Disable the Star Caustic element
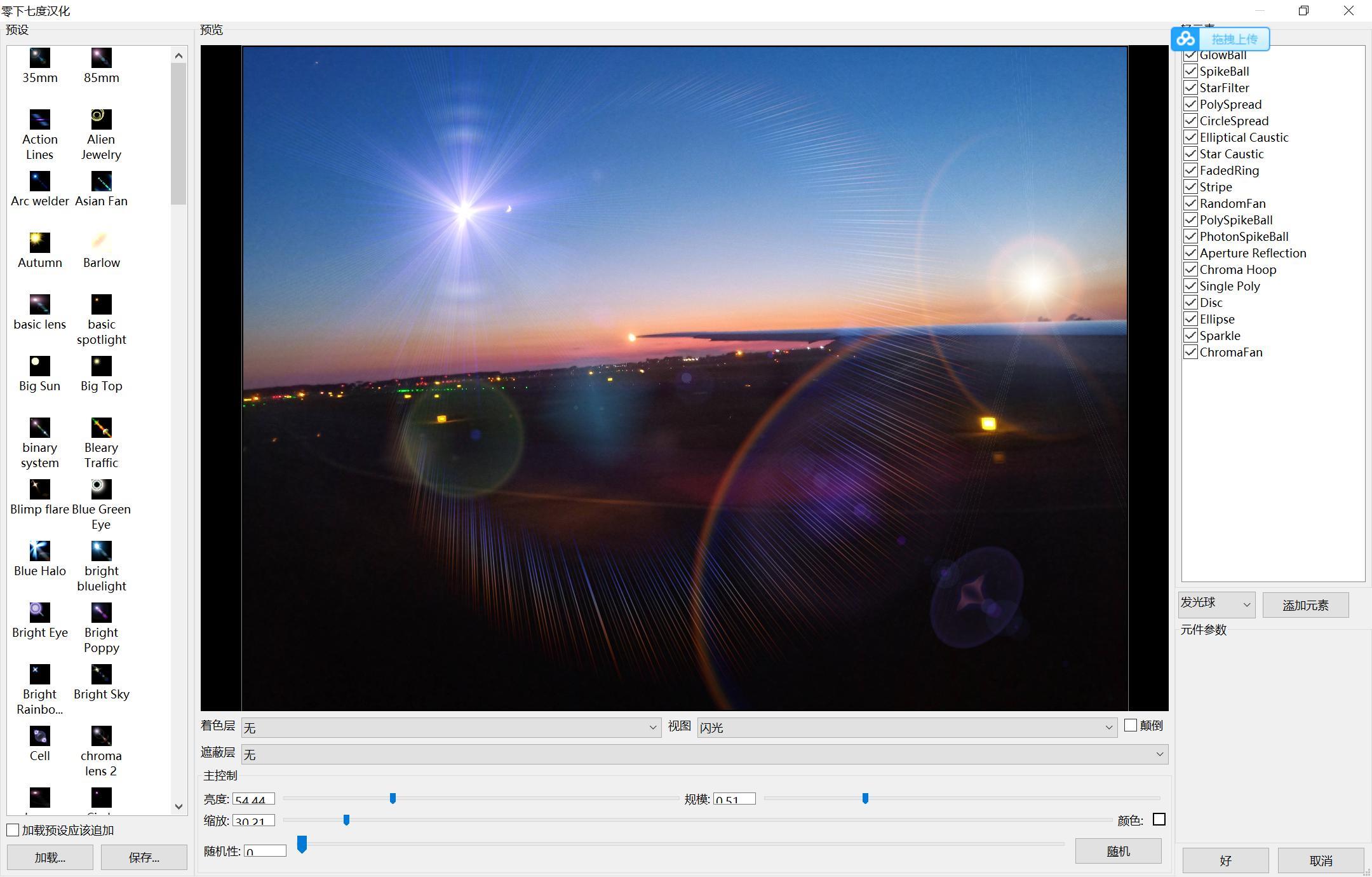The image size is (1372, 877). coord(1190,154)
